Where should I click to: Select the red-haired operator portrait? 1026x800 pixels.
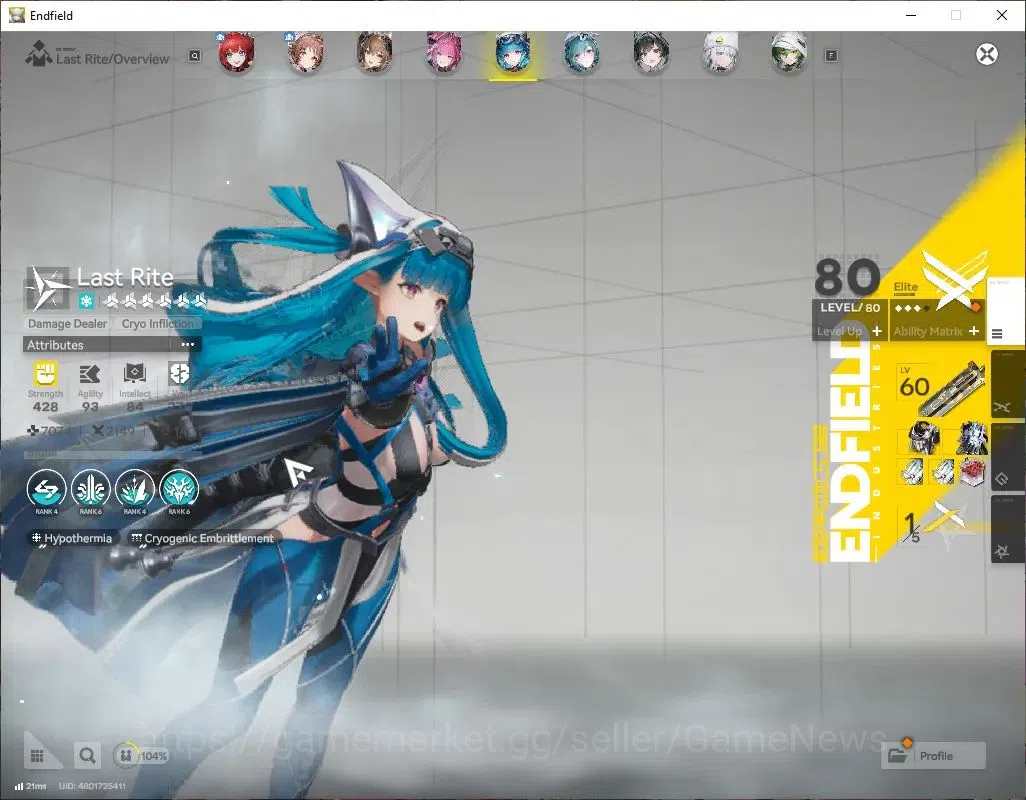pos(236,53)
